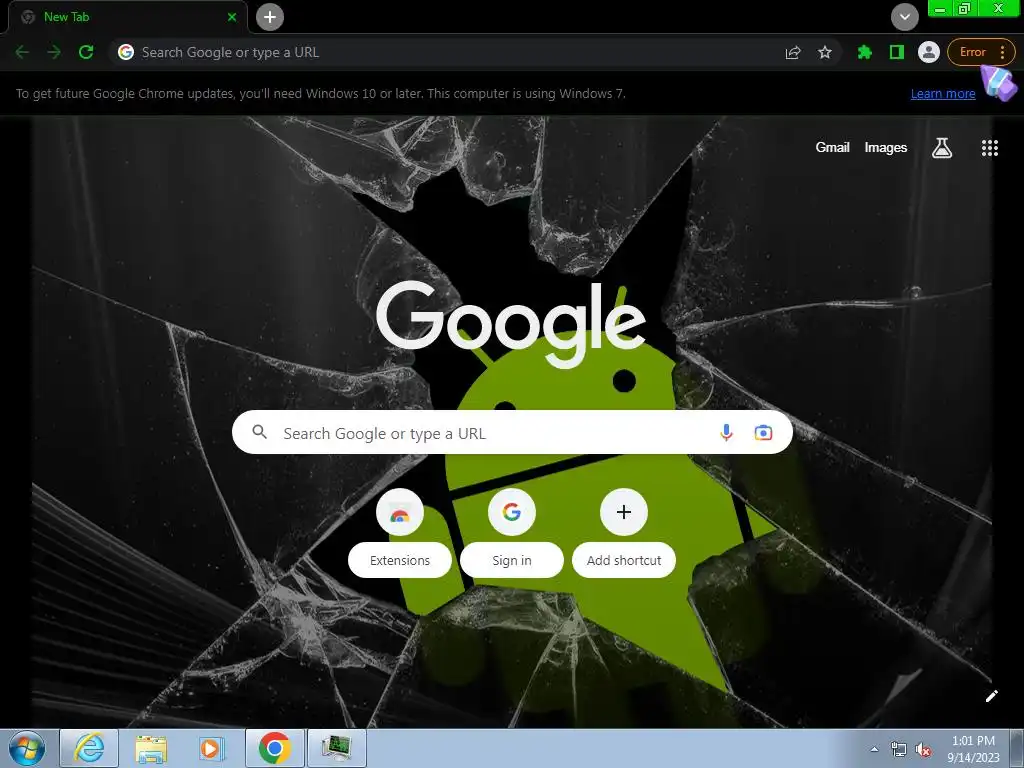Start voice search with microphone icon

(x=726, y=432)
